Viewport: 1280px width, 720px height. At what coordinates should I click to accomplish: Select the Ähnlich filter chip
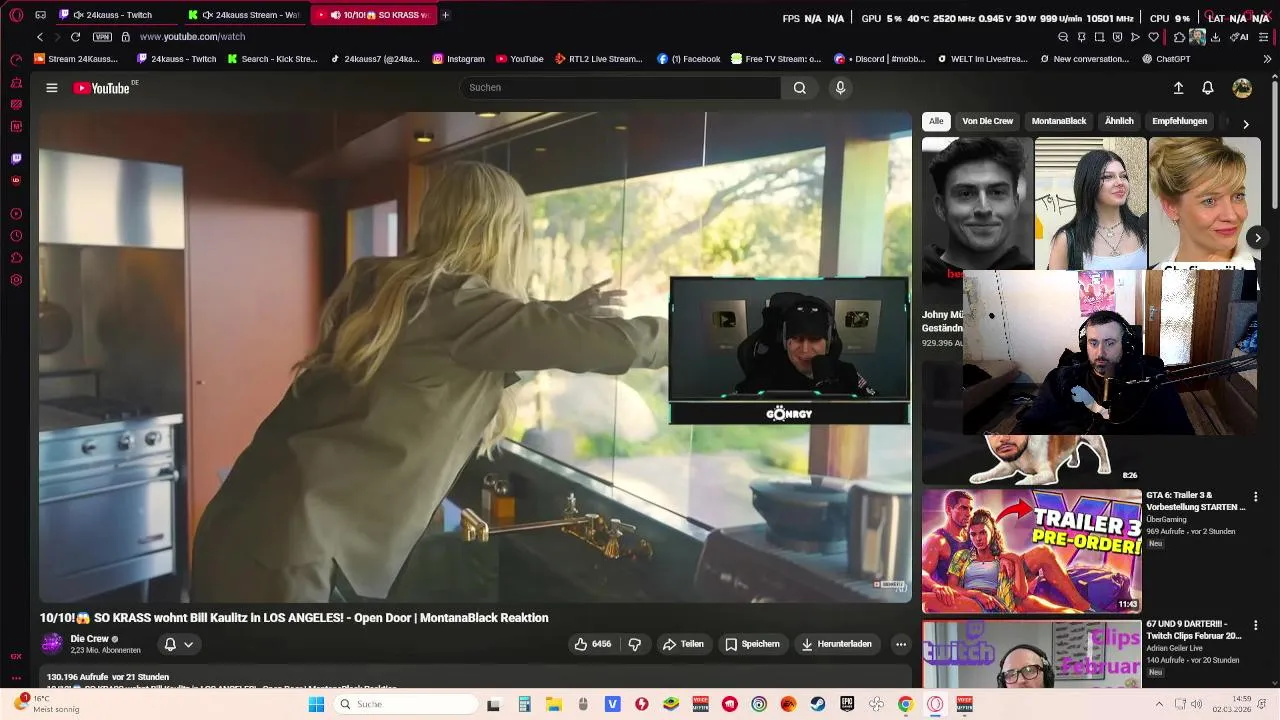(1119, 121)
